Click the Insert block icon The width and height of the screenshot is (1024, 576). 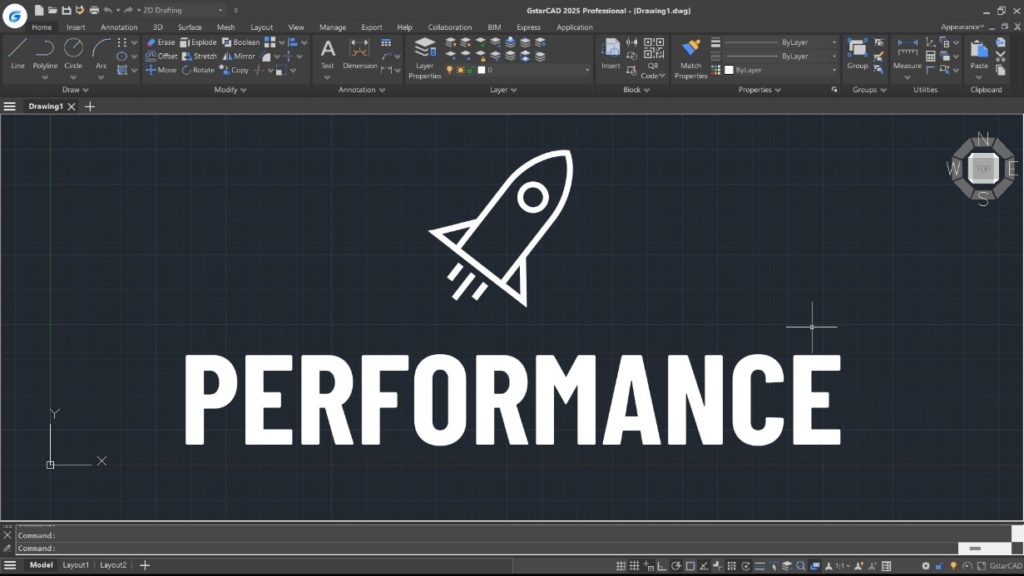coord(610,53)
